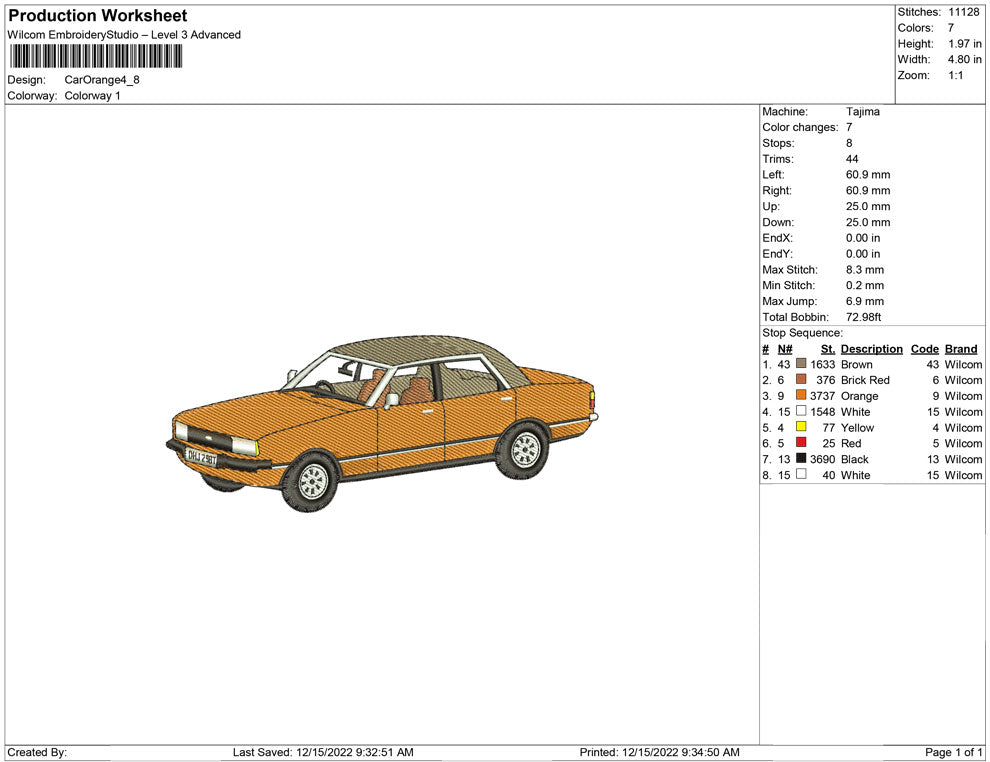
Task: Select the Yellow thread color swatch
Action: 801,428
